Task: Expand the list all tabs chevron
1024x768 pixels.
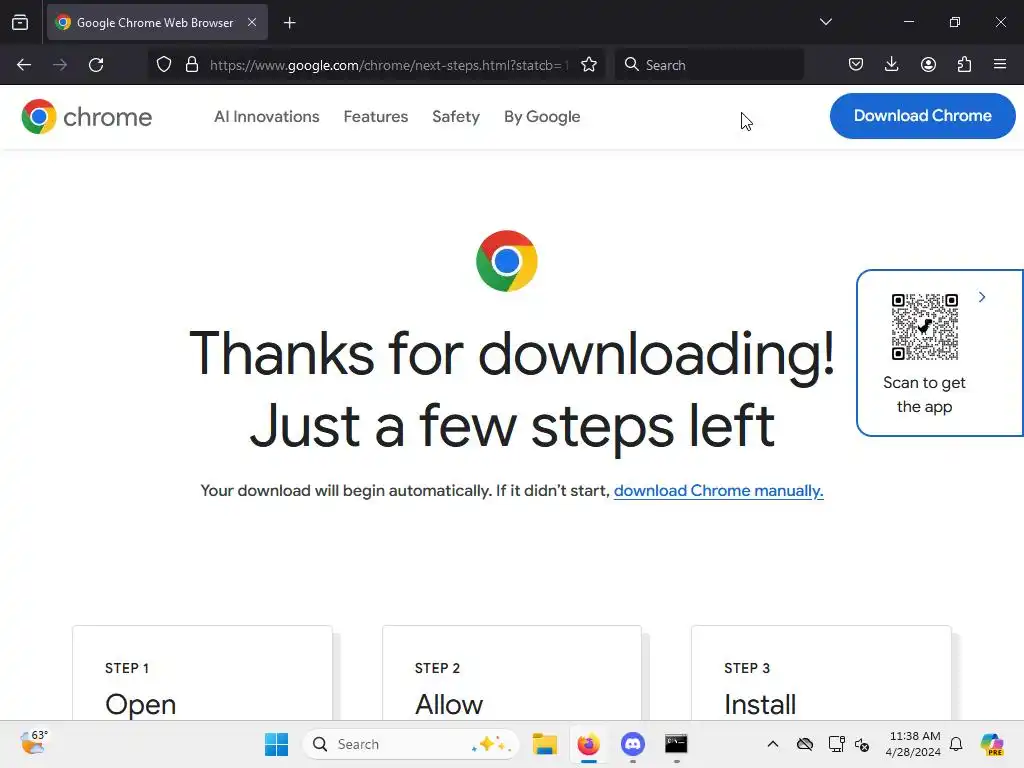Action: point(825,22)
